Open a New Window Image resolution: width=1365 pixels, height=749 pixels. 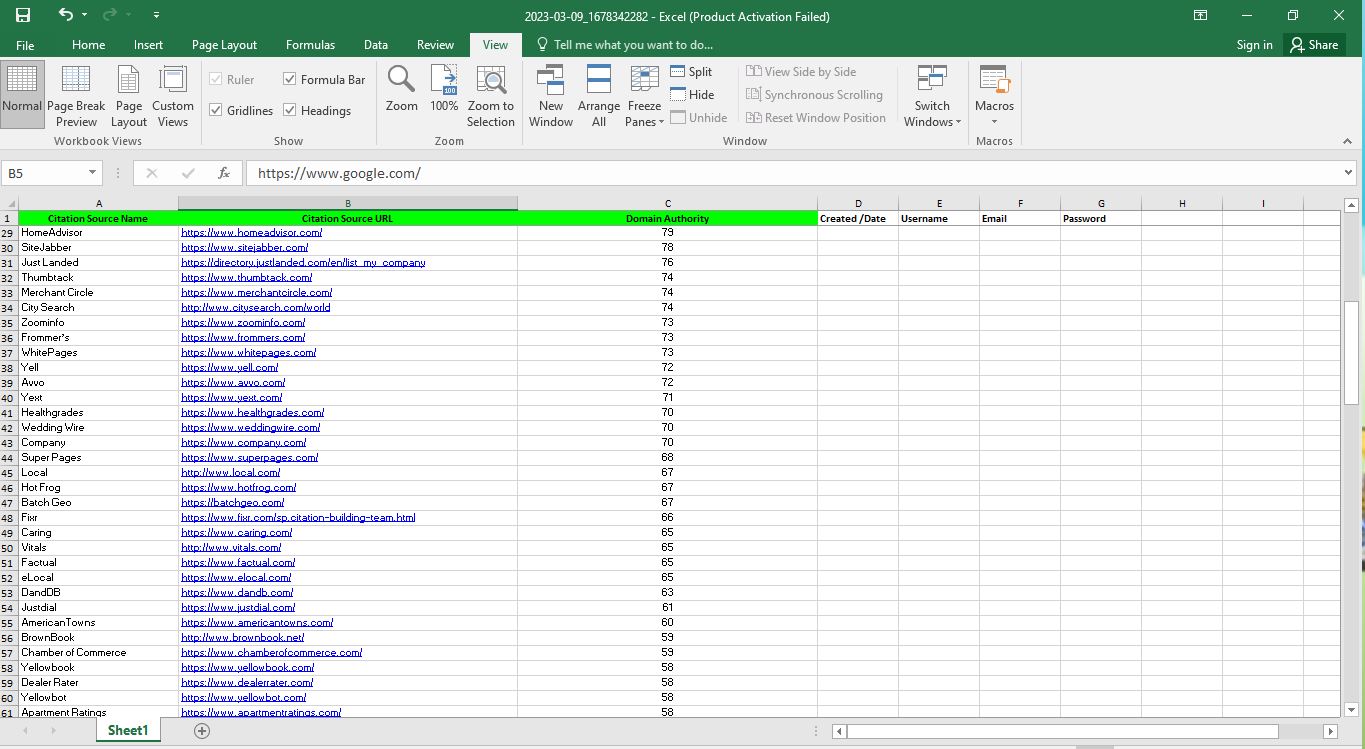coord(551,95)
